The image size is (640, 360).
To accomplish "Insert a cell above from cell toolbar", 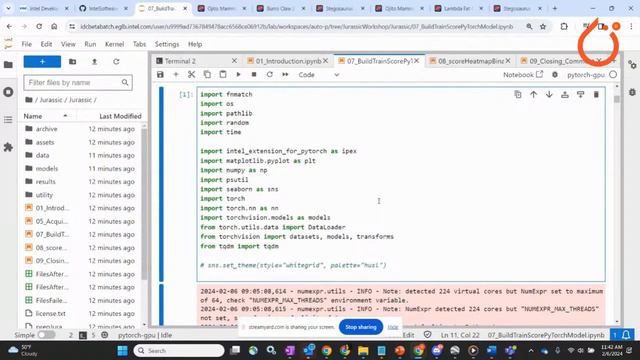I will click(x=565, y=94).
